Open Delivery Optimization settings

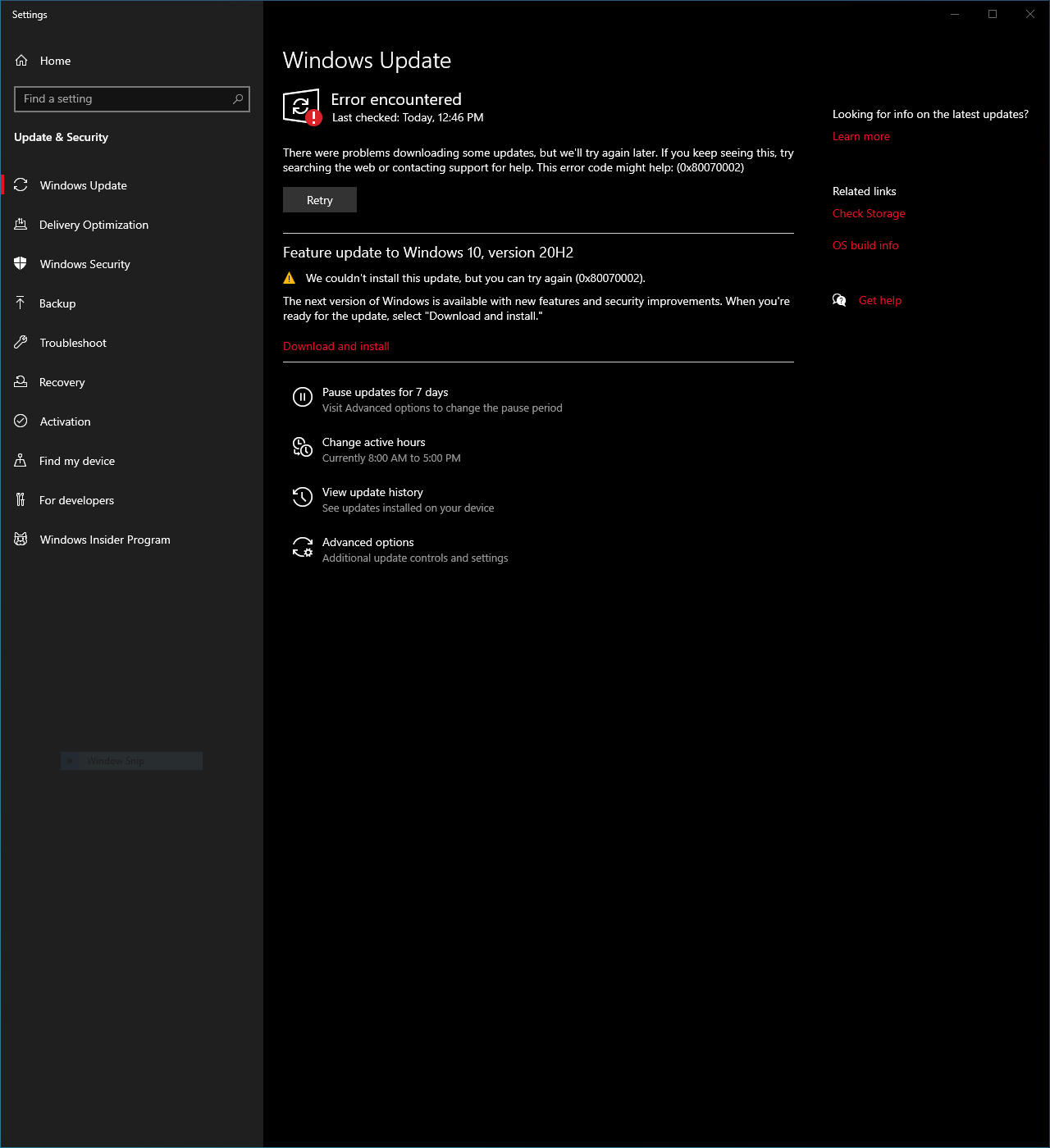(131, 225)
